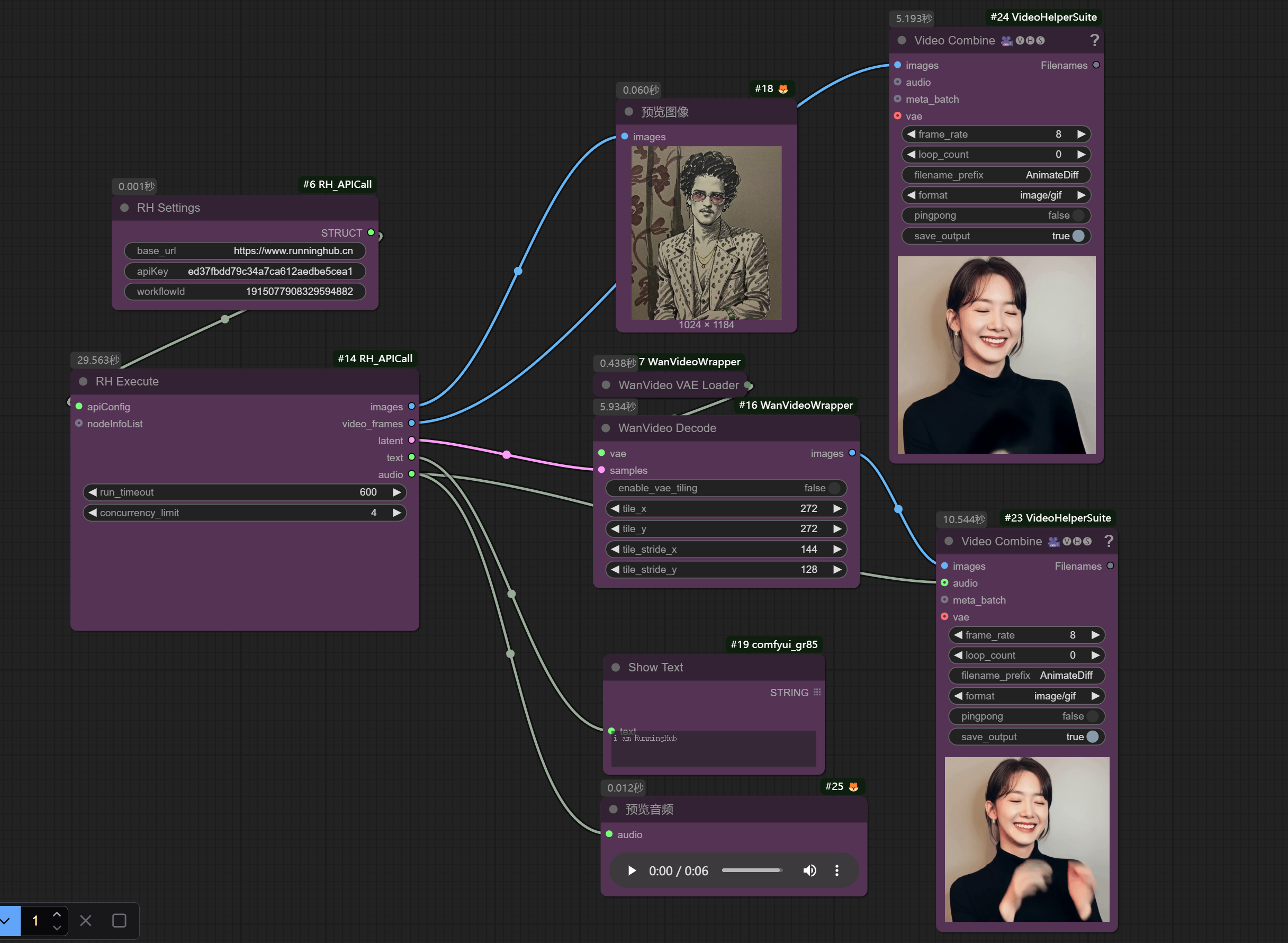Open format dropdown in #24 Video Combine
The width and height of the screenshot is (1288, 943).
tap(996, 195)
